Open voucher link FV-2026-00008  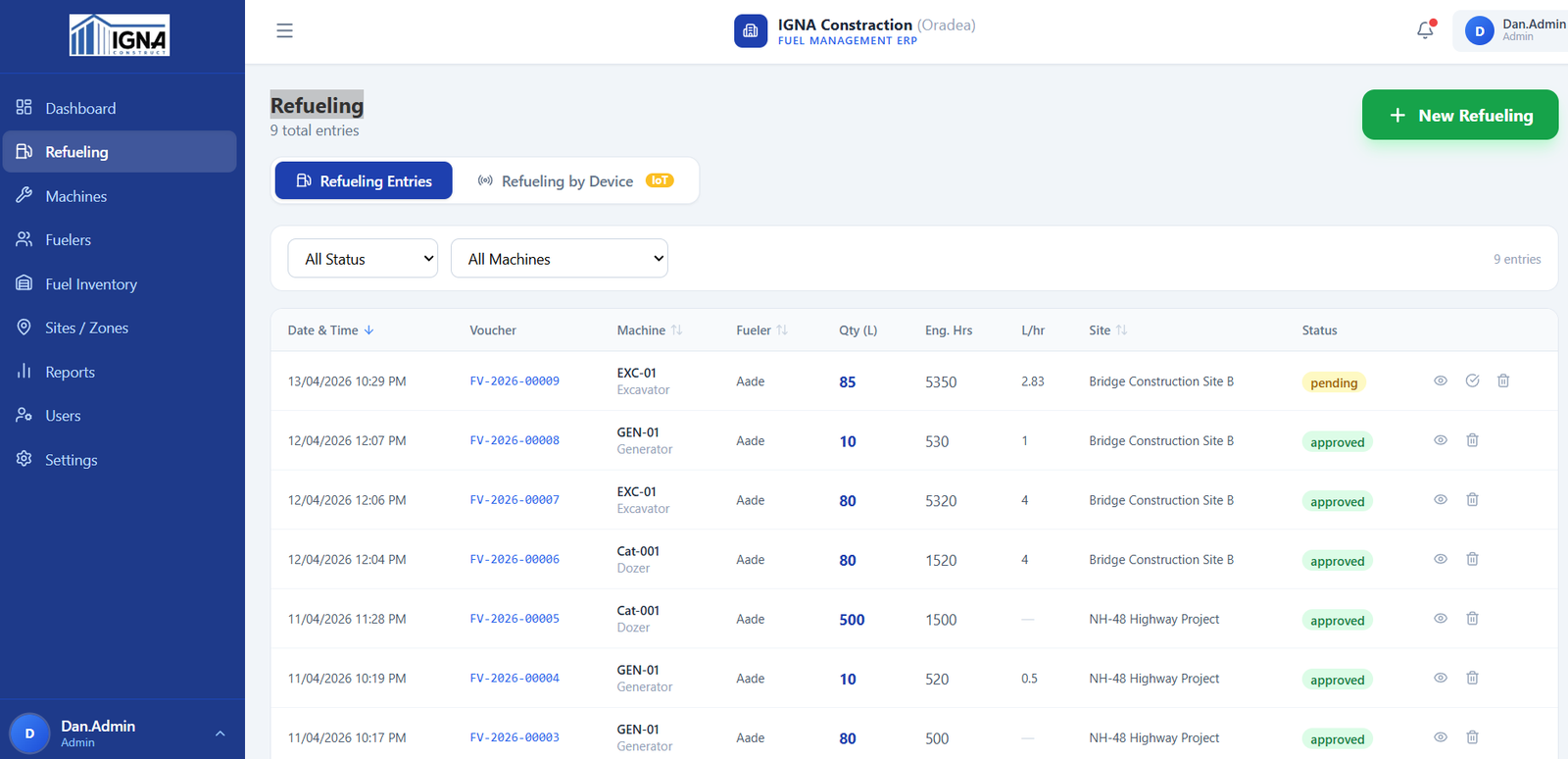[514, 440]
